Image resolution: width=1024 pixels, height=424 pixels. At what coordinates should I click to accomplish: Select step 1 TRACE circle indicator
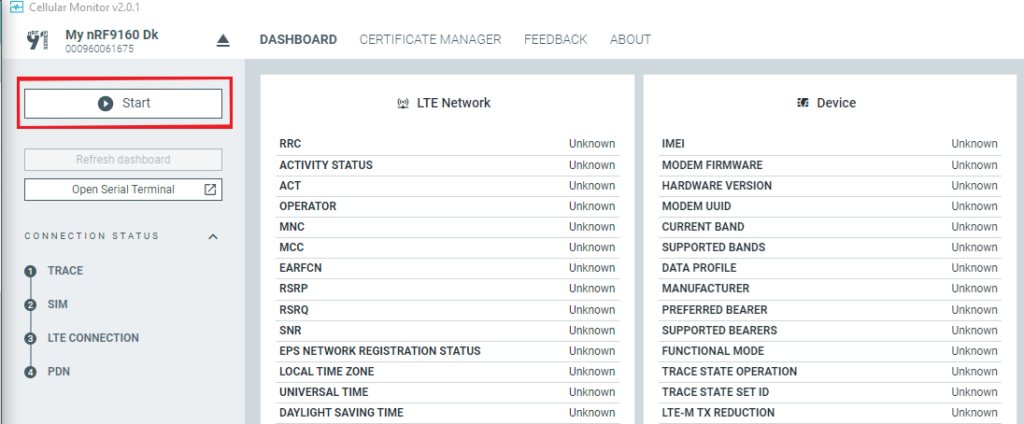click(x=30, y=272)
